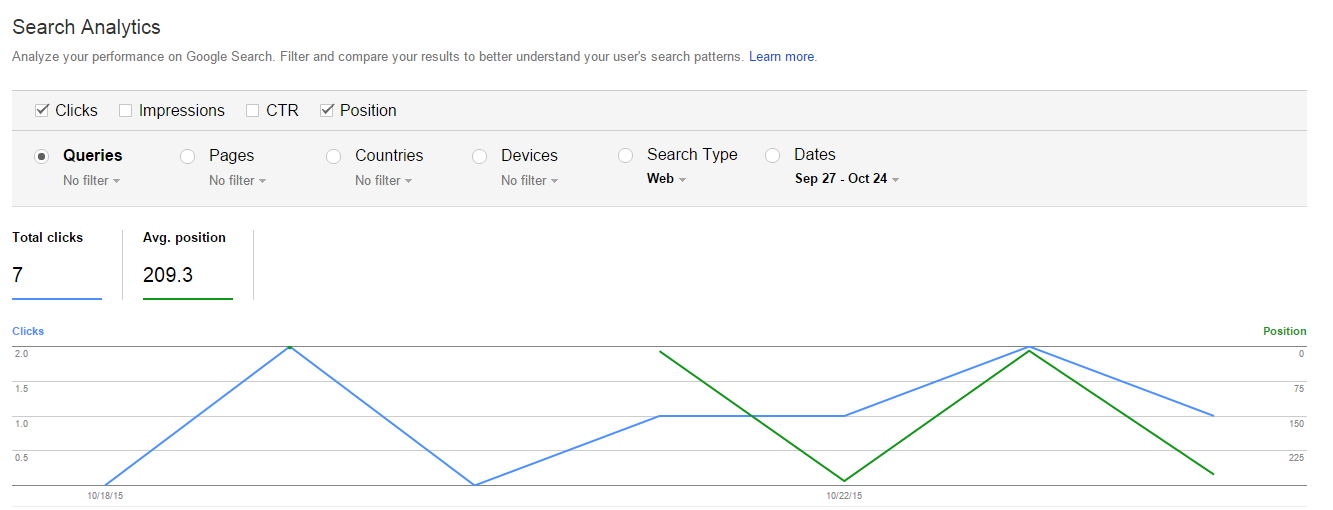Click the 10/22/15 date label
The width and height of the screenshot is (1333, 510).
844,495
